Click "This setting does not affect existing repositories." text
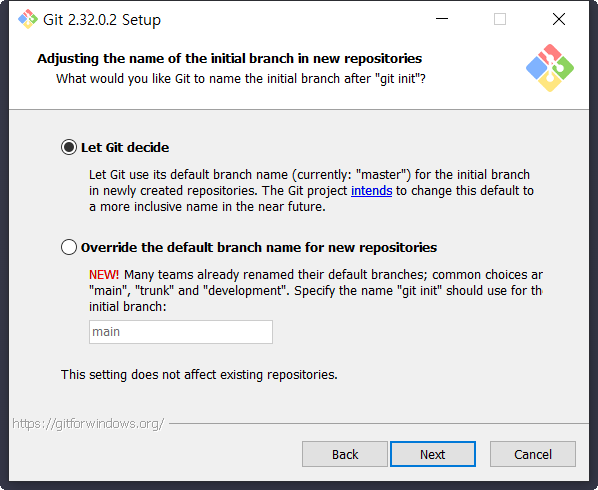598x490 pixels. (x=199, y=374)
